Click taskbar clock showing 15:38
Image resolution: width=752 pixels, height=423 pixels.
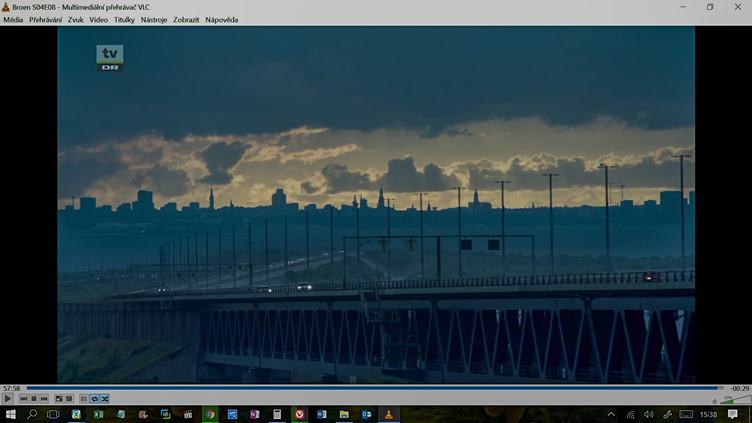(708, 414)
